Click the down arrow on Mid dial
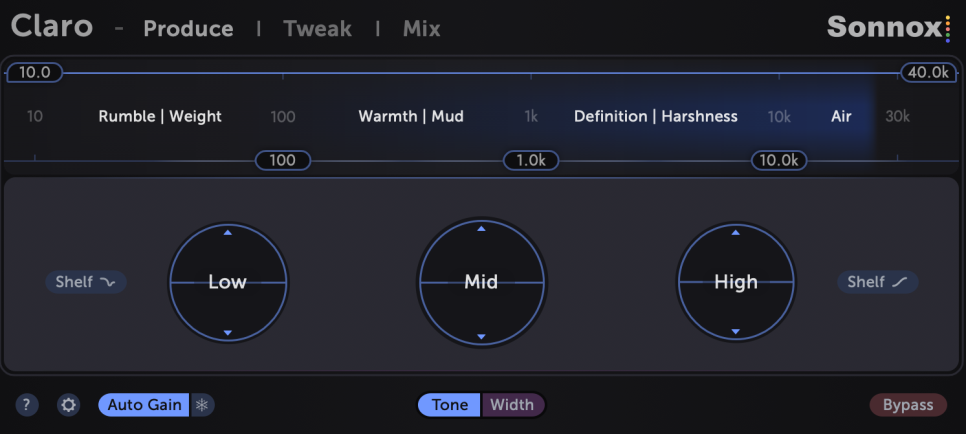966x434 pixels. click(481, 337)
